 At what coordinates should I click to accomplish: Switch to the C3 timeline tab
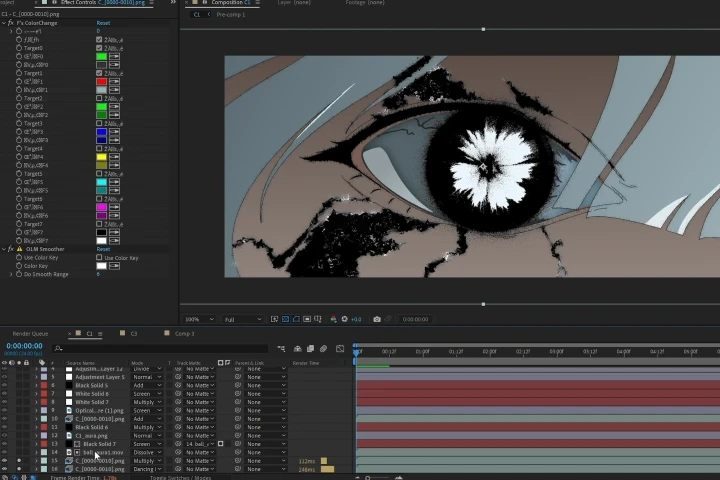(x=134, y=334)
